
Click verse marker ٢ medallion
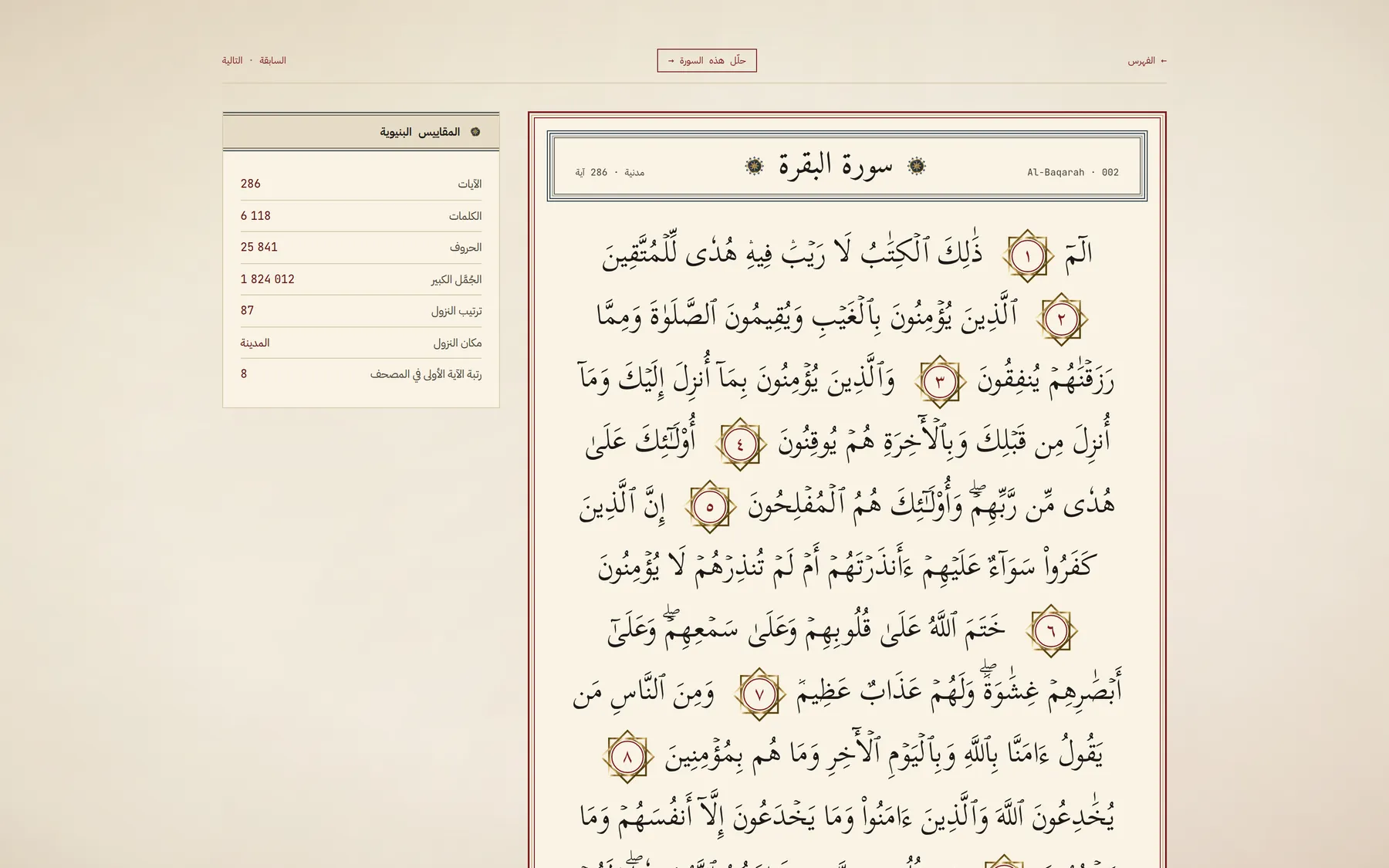1061,319
